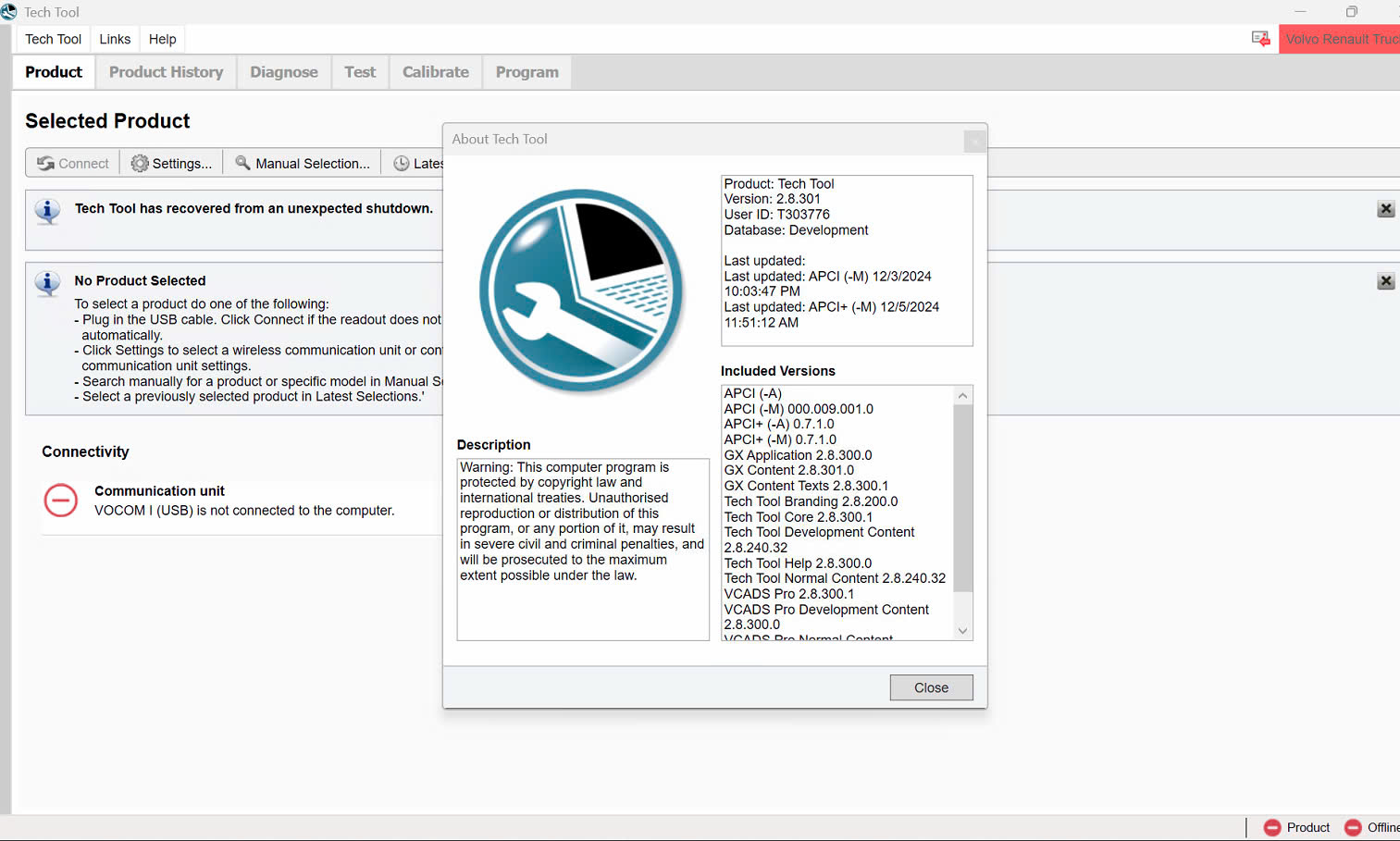Image resolution: width=1400 pixels, height=841 pixels.
Task: Open Settings with the gear icon
Action: click(x=171, y=163)
